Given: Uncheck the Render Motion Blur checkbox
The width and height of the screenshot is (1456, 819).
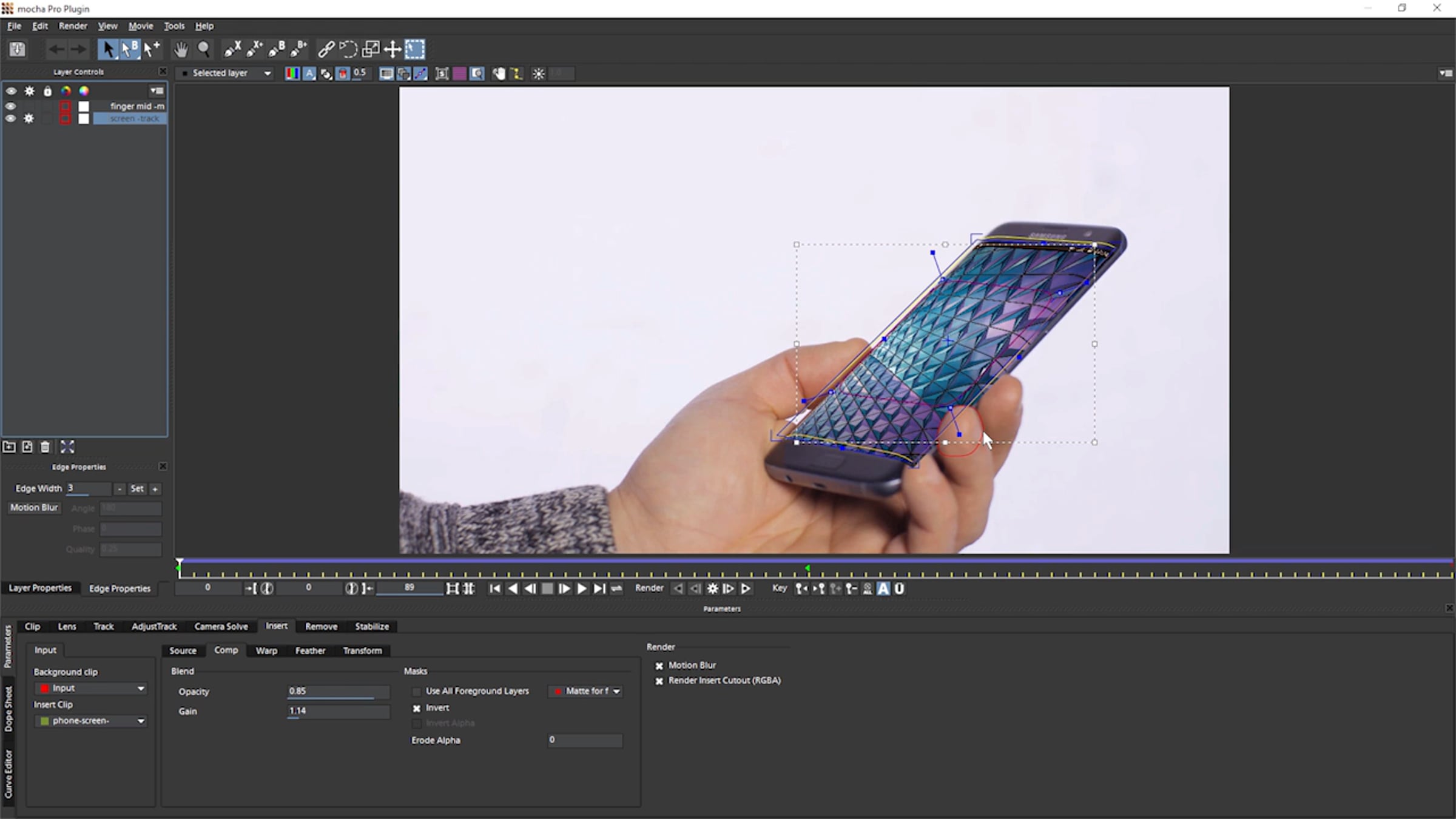Looking at the screenshot, I should 659,666.
